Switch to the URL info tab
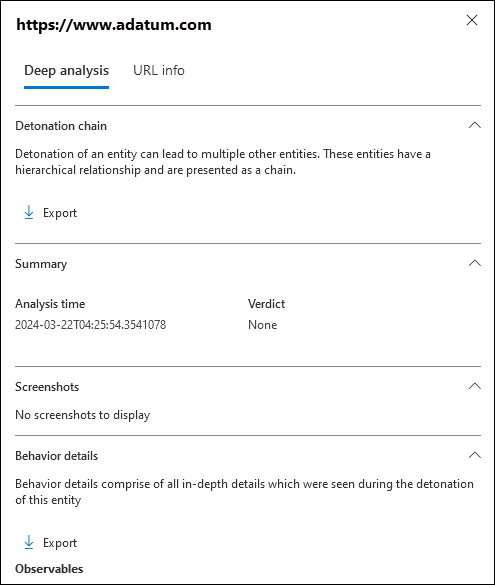 click(x=159, y=71)
